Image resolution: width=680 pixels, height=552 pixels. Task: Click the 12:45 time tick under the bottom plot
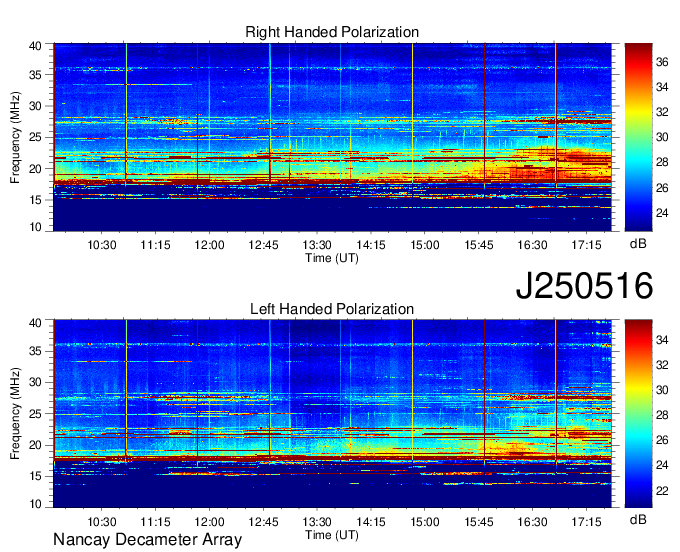(x=263, y=522)
